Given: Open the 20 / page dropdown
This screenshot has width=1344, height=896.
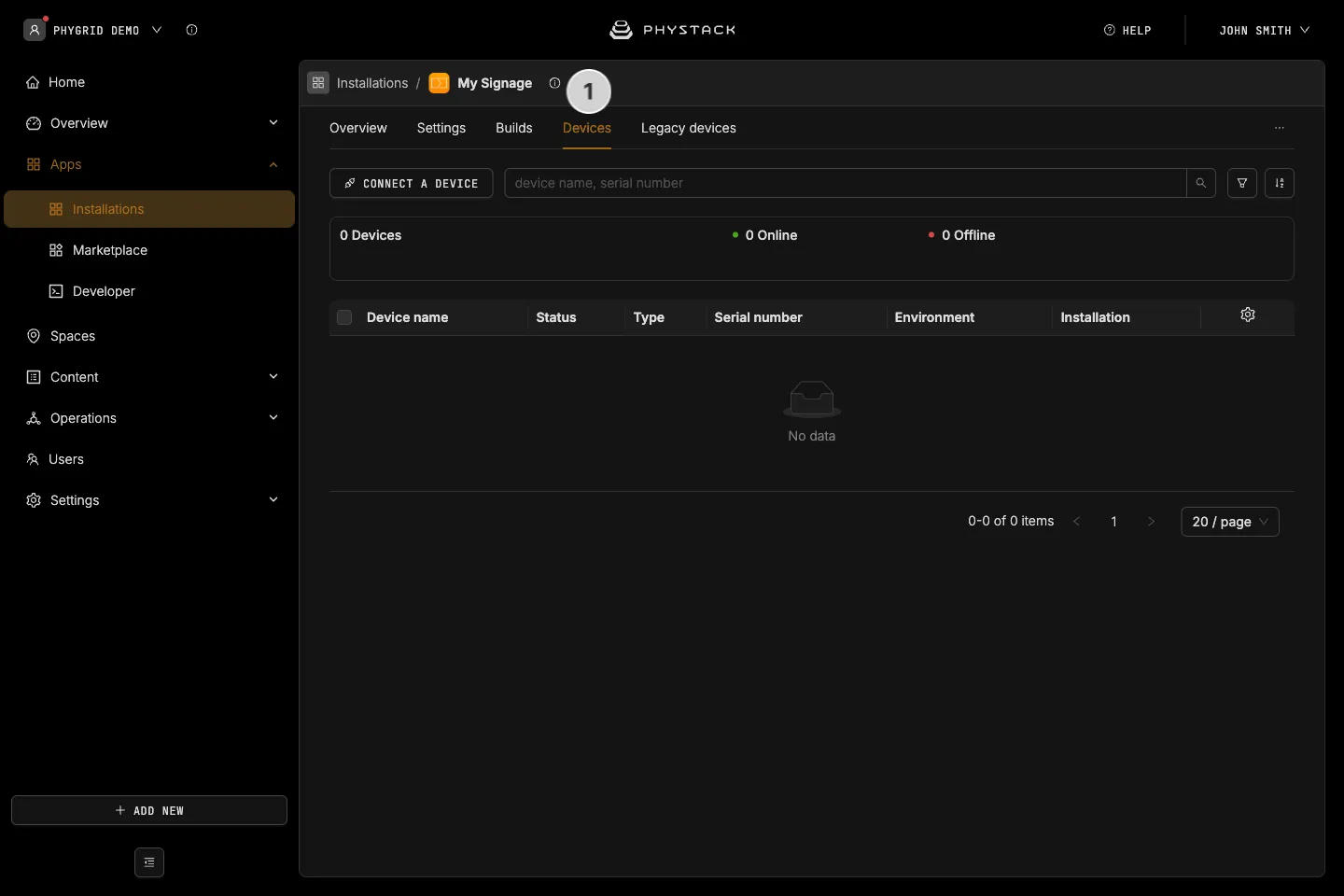Looking at the screenshot, I should pos(1230,522).
